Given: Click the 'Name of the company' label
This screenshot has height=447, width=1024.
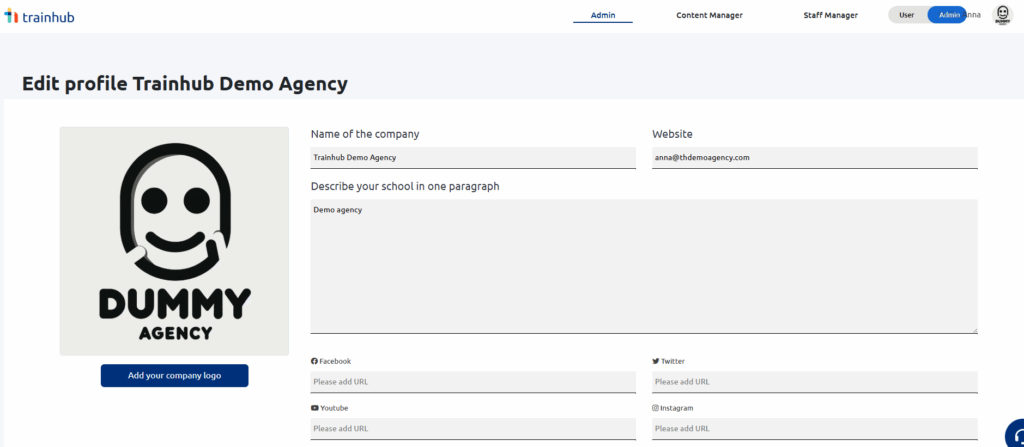Looking at the screenshot, I should (365, 134).
